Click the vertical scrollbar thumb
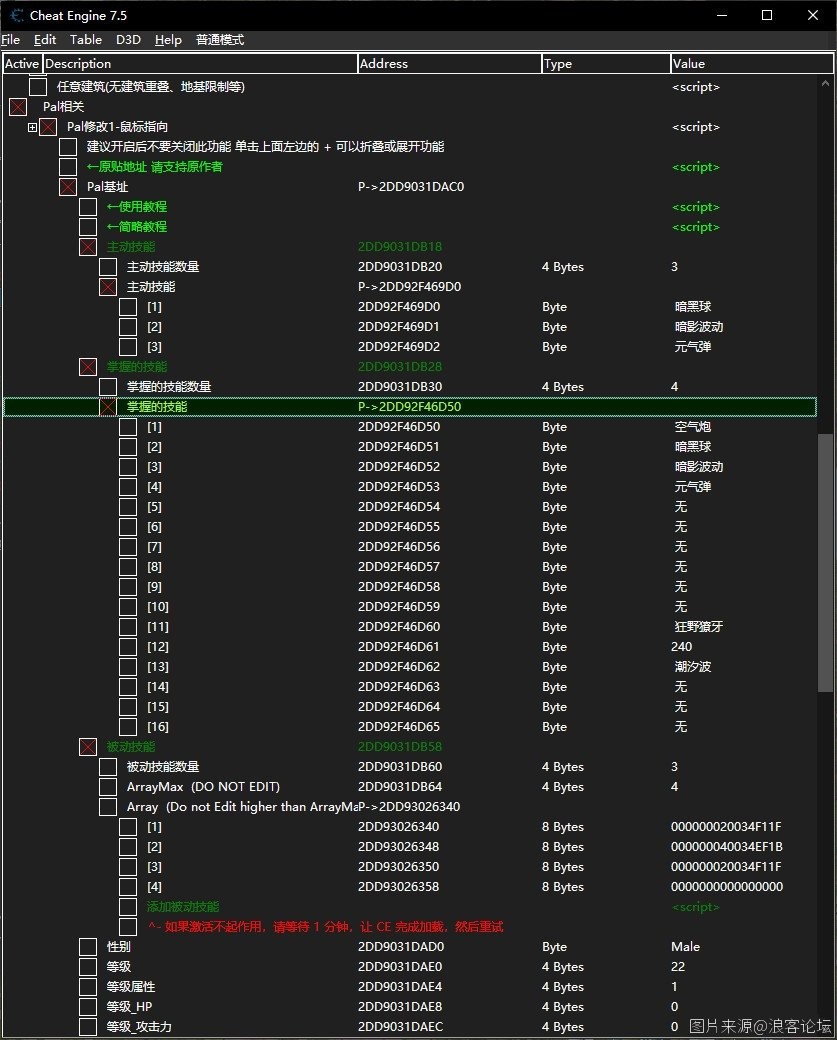837x1040 pixels. coord(825,563)
